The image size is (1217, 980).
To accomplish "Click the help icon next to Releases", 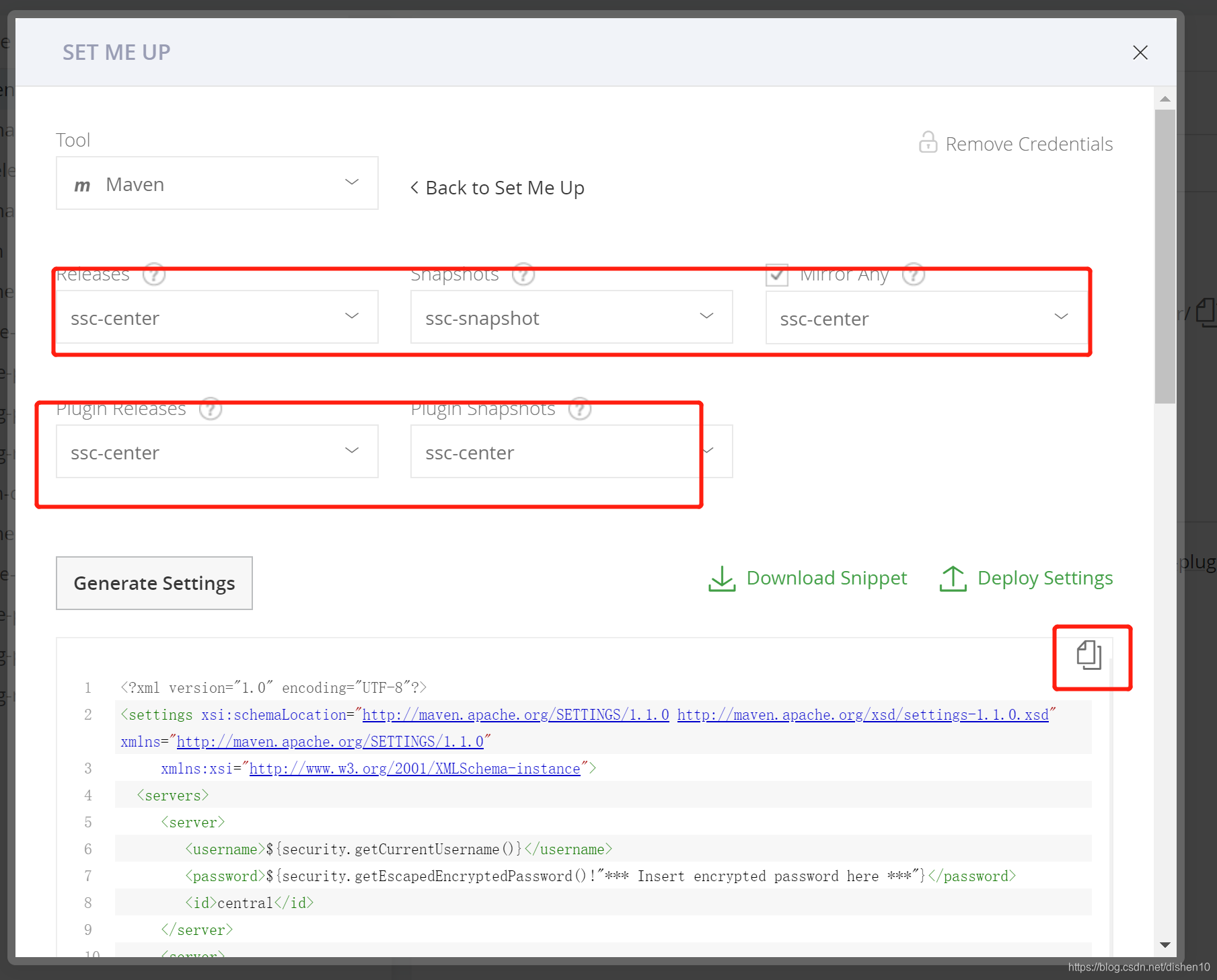I will click(154, 274).
